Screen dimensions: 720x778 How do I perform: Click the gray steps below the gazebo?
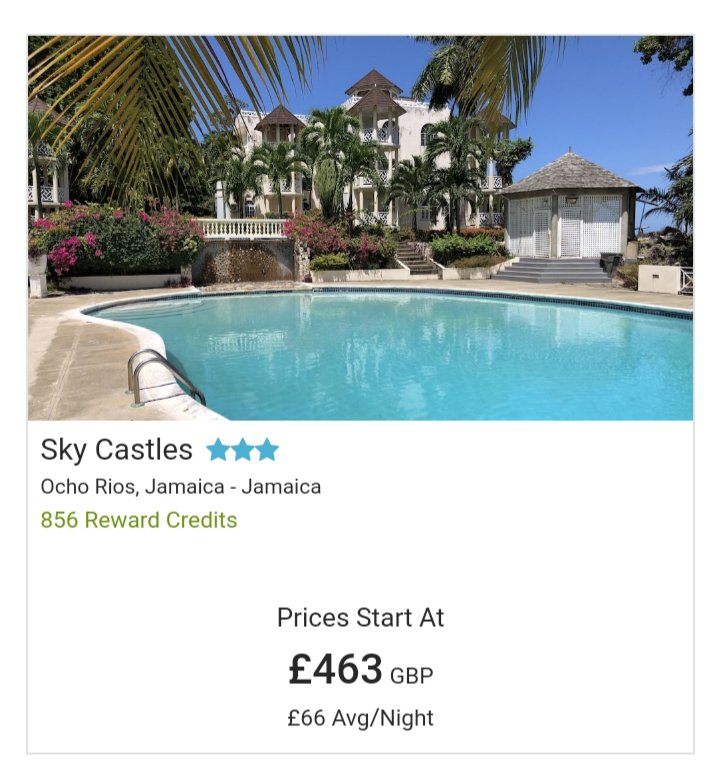pos(553,270)
